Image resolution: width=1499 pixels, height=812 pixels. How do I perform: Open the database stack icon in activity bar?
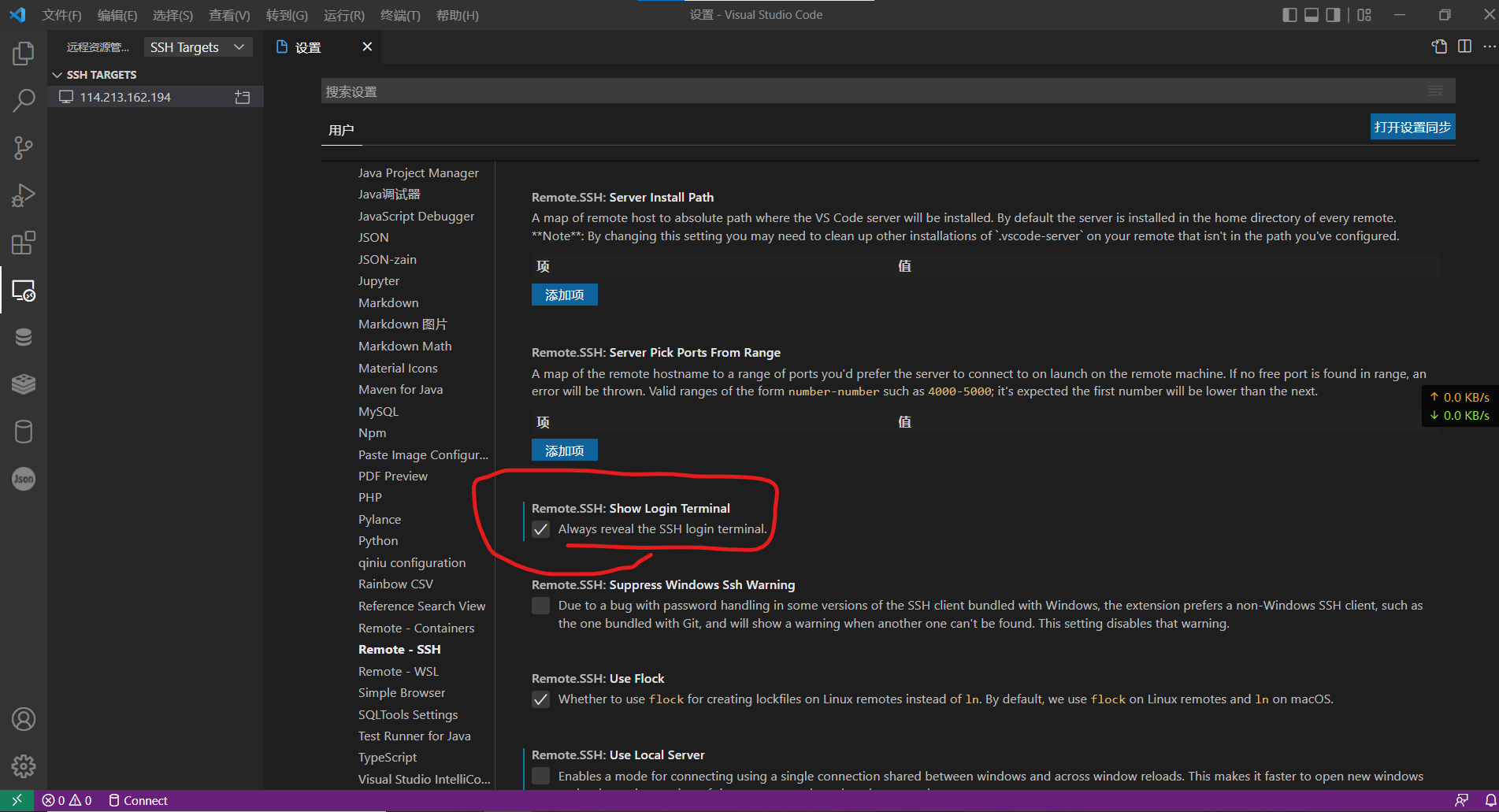pos(24,337)
